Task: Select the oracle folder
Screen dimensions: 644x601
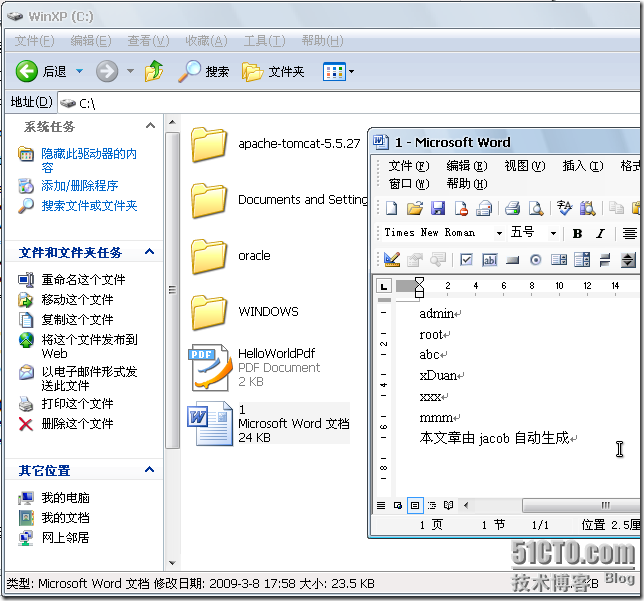Action: point(230,256)
